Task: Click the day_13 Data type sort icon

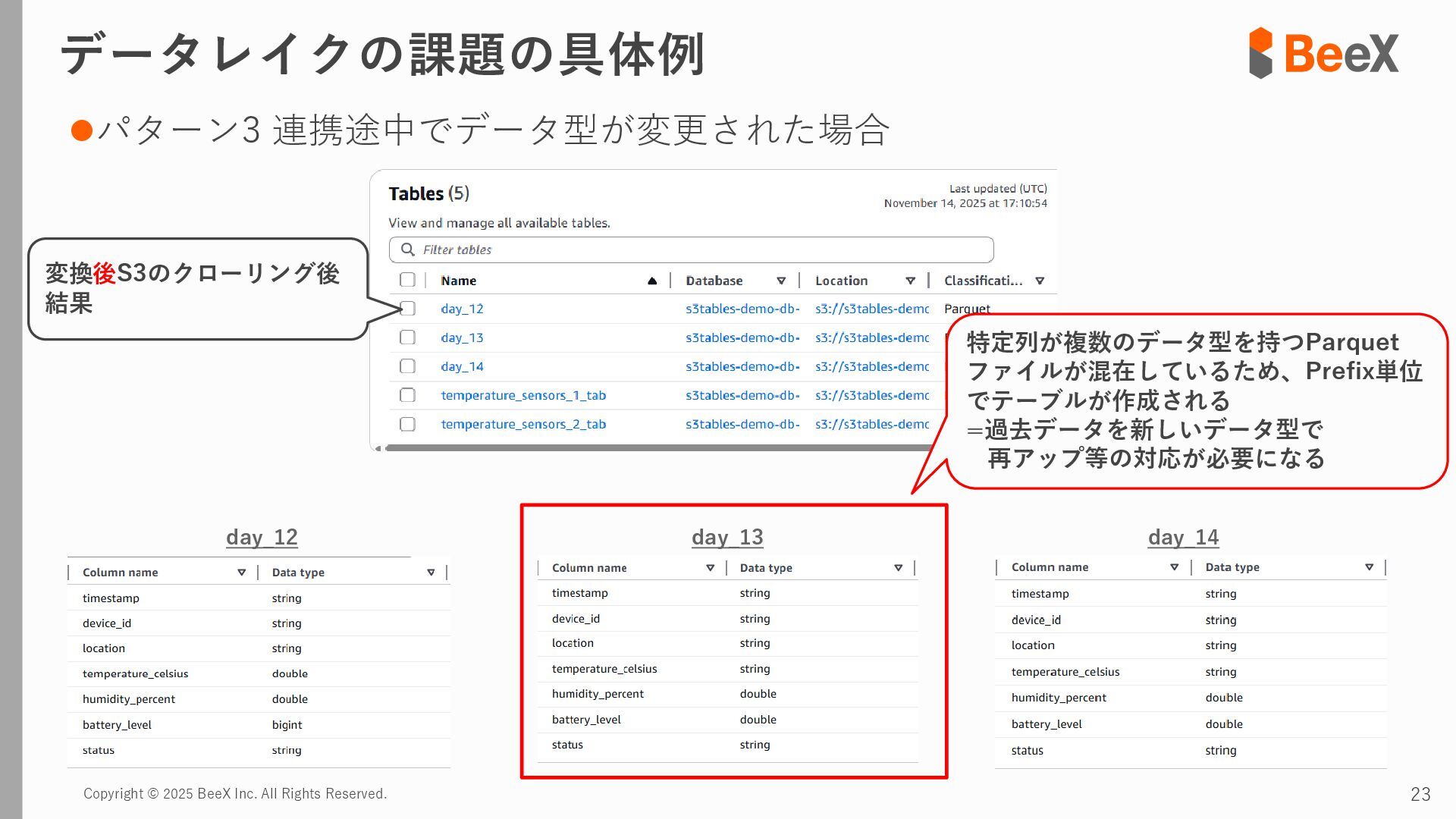Action: (x=898, y=568)
